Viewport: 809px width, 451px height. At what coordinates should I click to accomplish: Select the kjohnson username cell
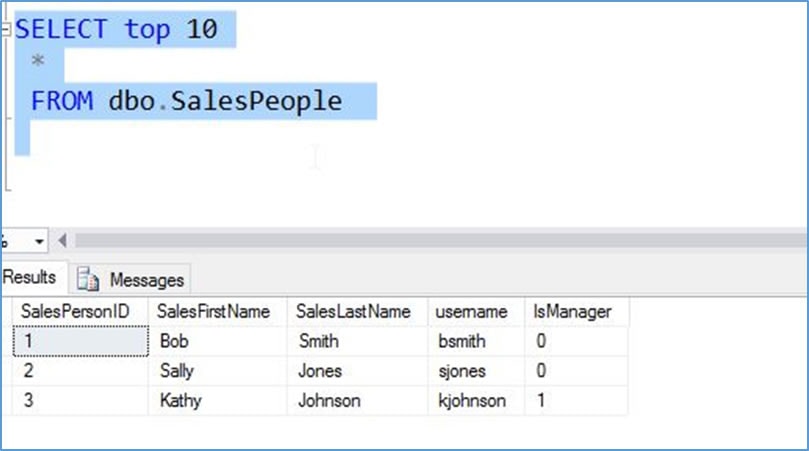tap(472, 401)
